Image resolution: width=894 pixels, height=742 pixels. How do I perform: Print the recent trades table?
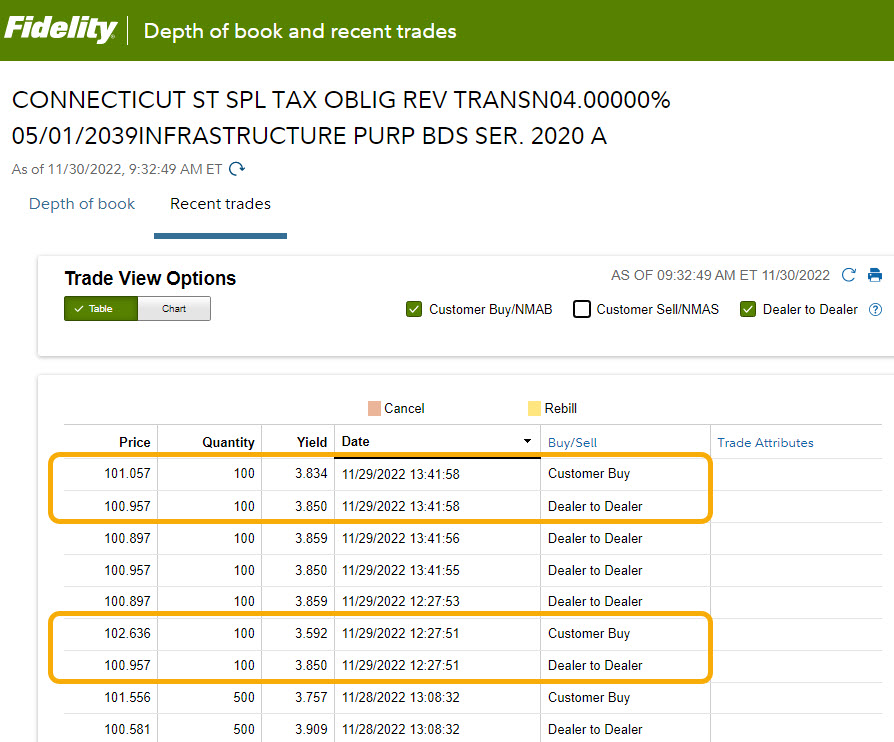click(x=875, y=275)
